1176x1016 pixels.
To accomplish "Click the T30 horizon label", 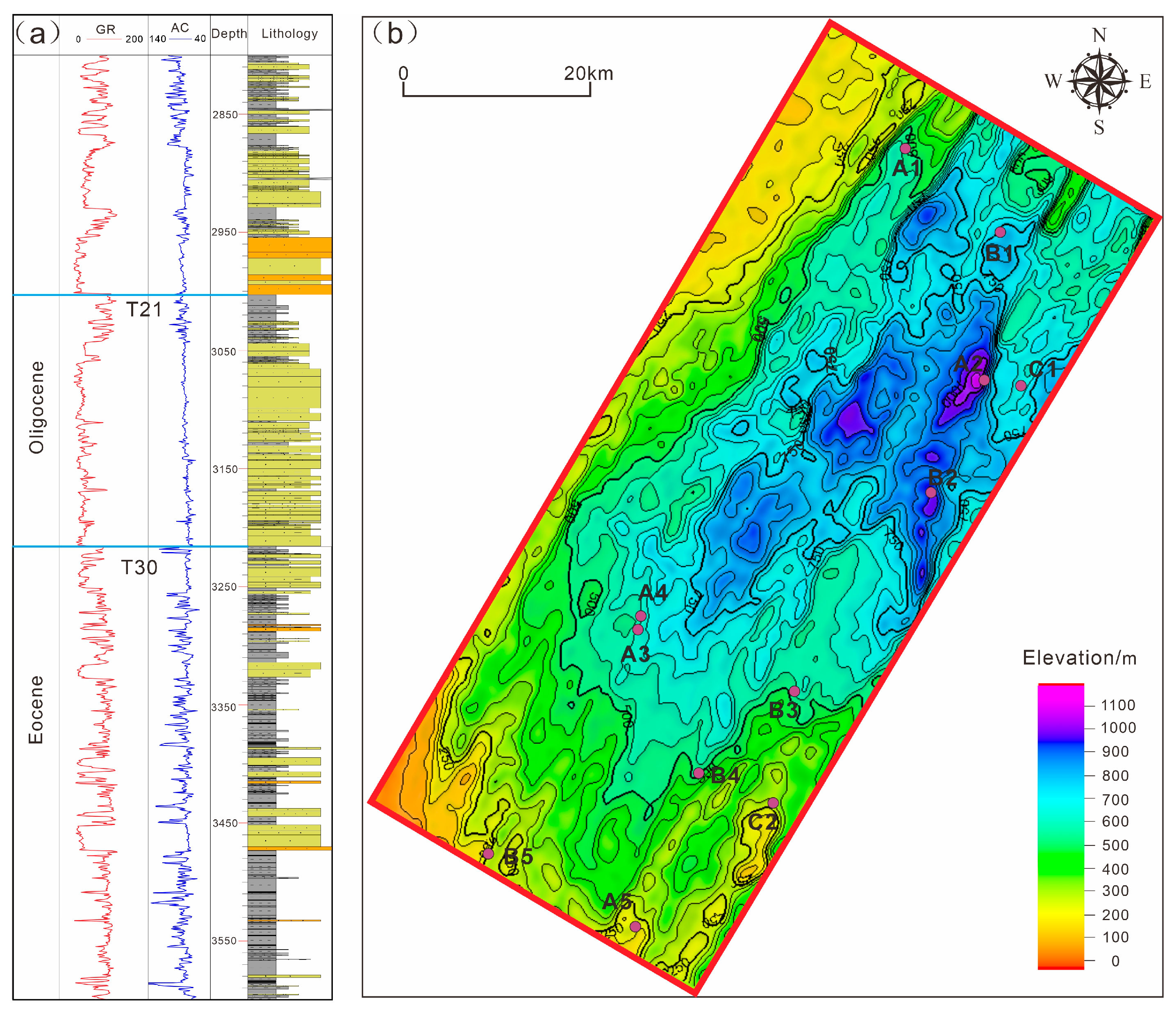I will (139, 568).
